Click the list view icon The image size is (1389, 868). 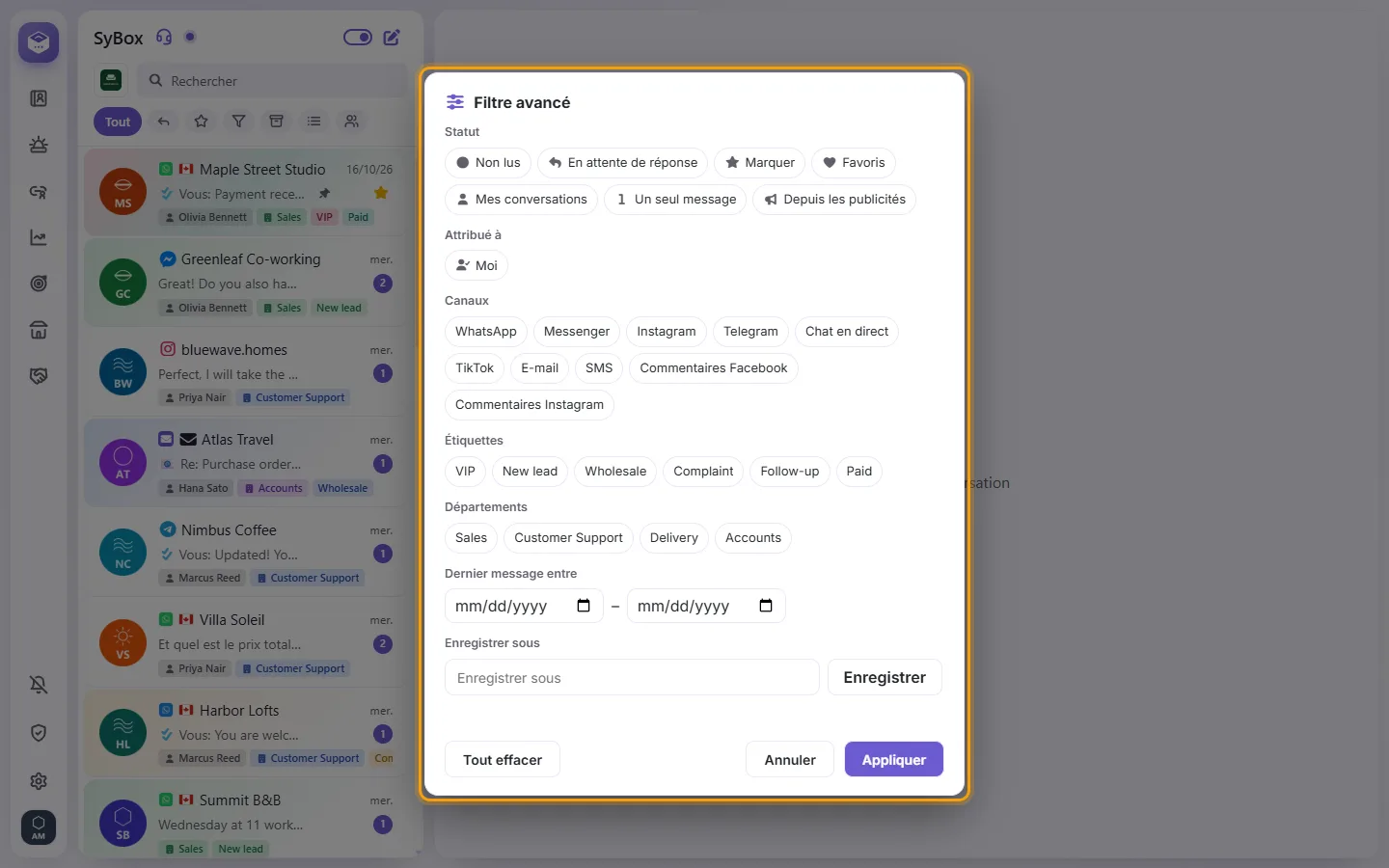[x=313, y=122]
